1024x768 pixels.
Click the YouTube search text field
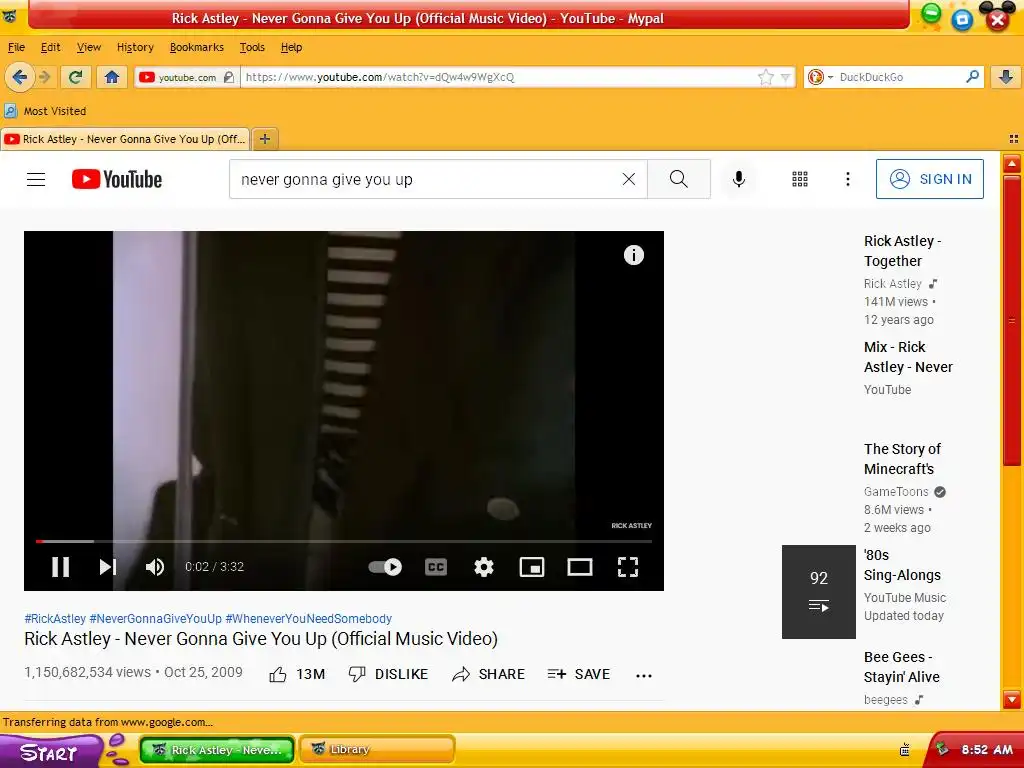(424, 180)
